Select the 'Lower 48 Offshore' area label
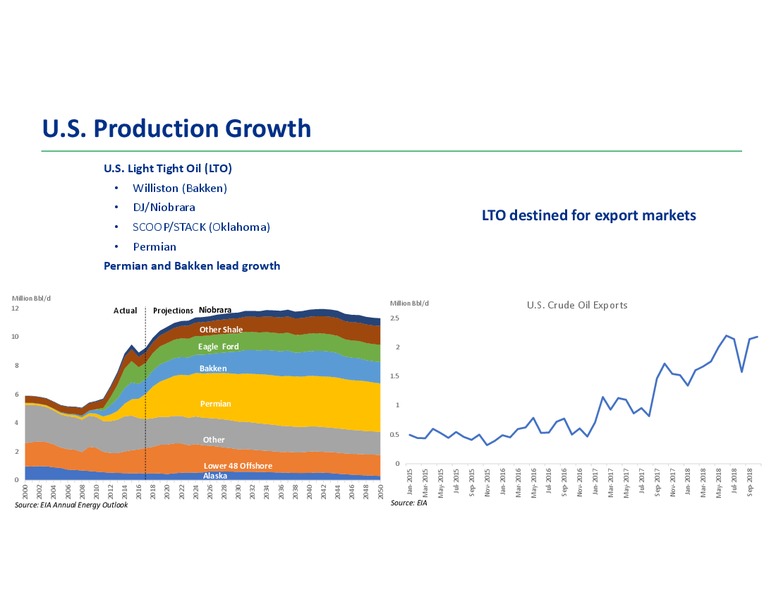The width and height of the screenshot is (776, 600). pos(238,466)
